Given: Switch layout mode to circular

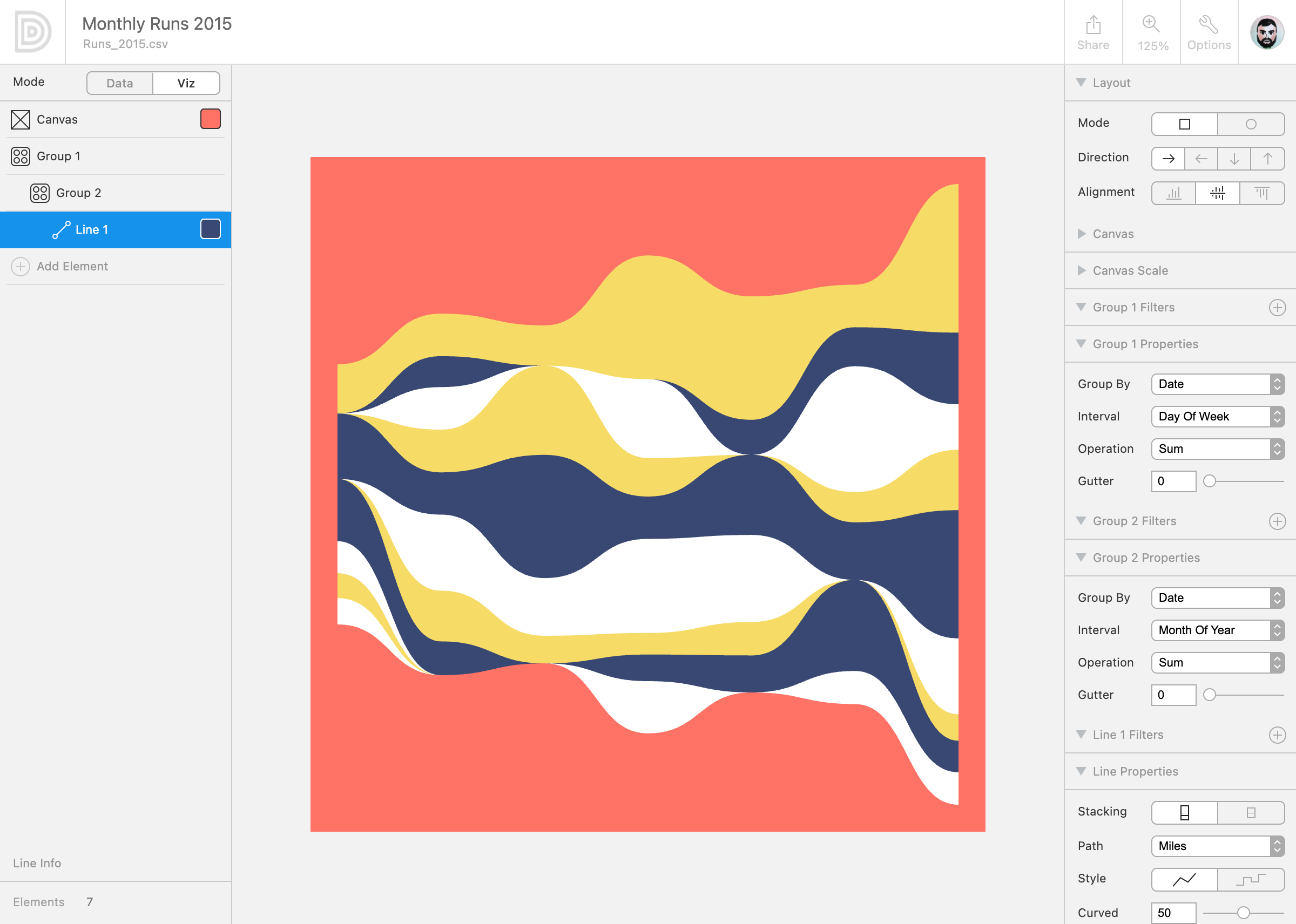Looking at the screenshot, I should click(x=1251, y=124).
